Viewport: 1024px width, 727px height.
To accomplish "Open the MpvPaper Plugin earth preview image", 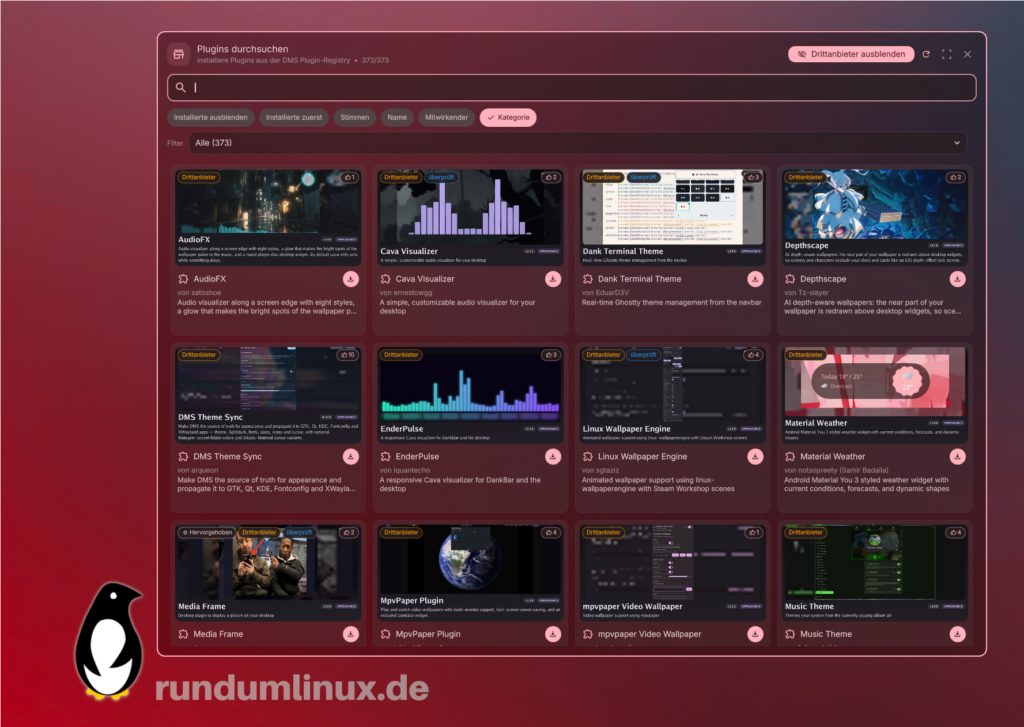I will (470, 573).
